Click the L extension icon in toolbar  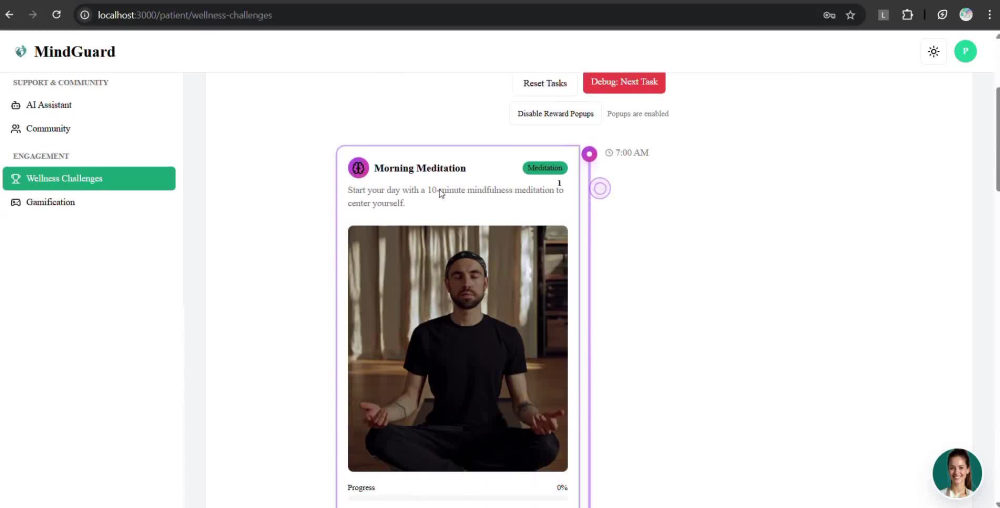tap(883, 15)
